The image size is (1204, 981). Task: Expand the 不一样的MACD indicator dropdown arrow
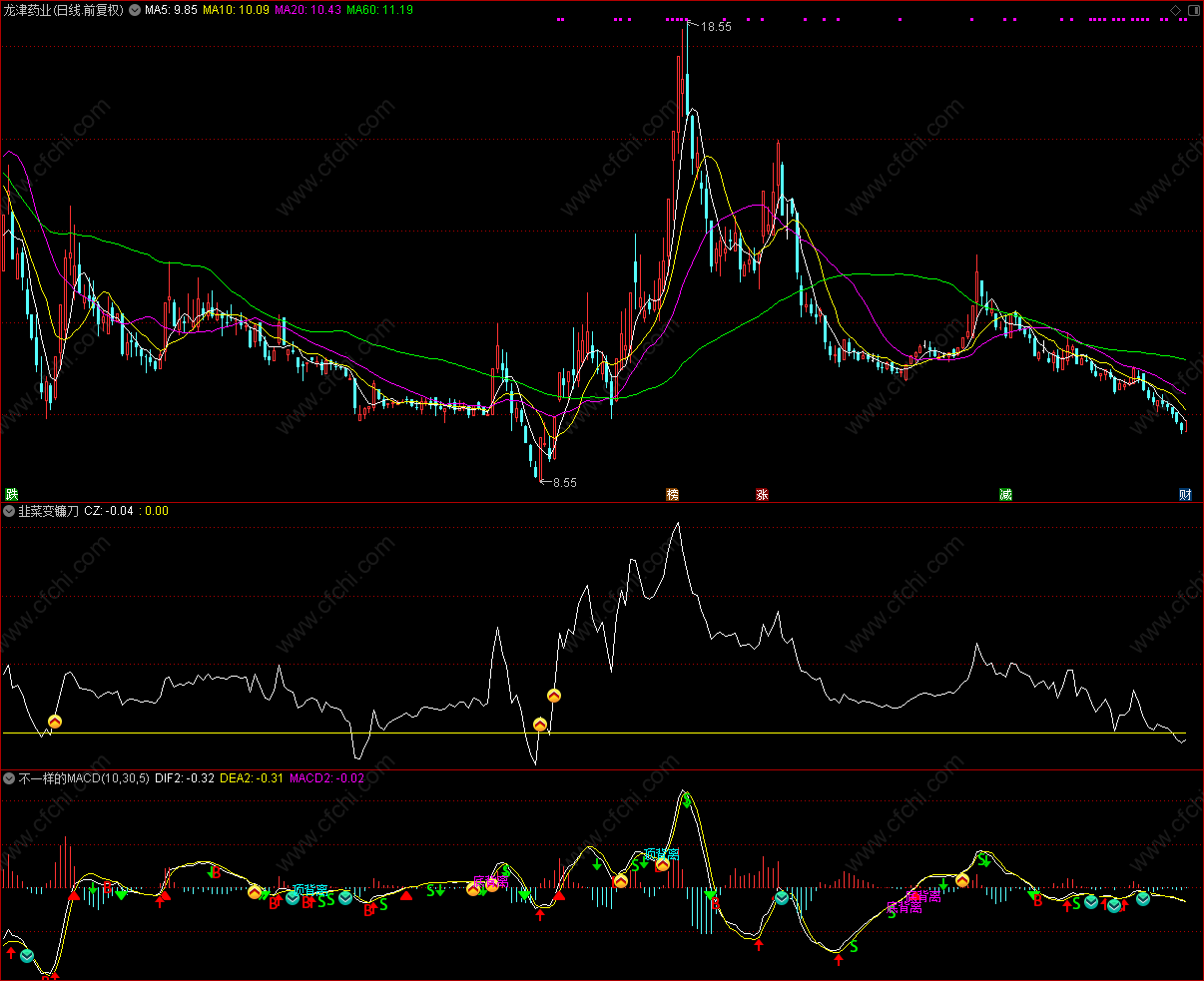(9, 777)
